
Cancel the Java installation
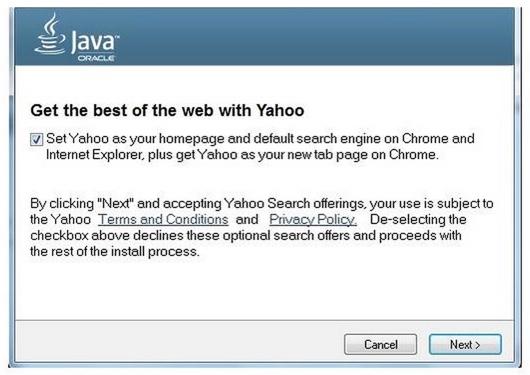(380, 345)
